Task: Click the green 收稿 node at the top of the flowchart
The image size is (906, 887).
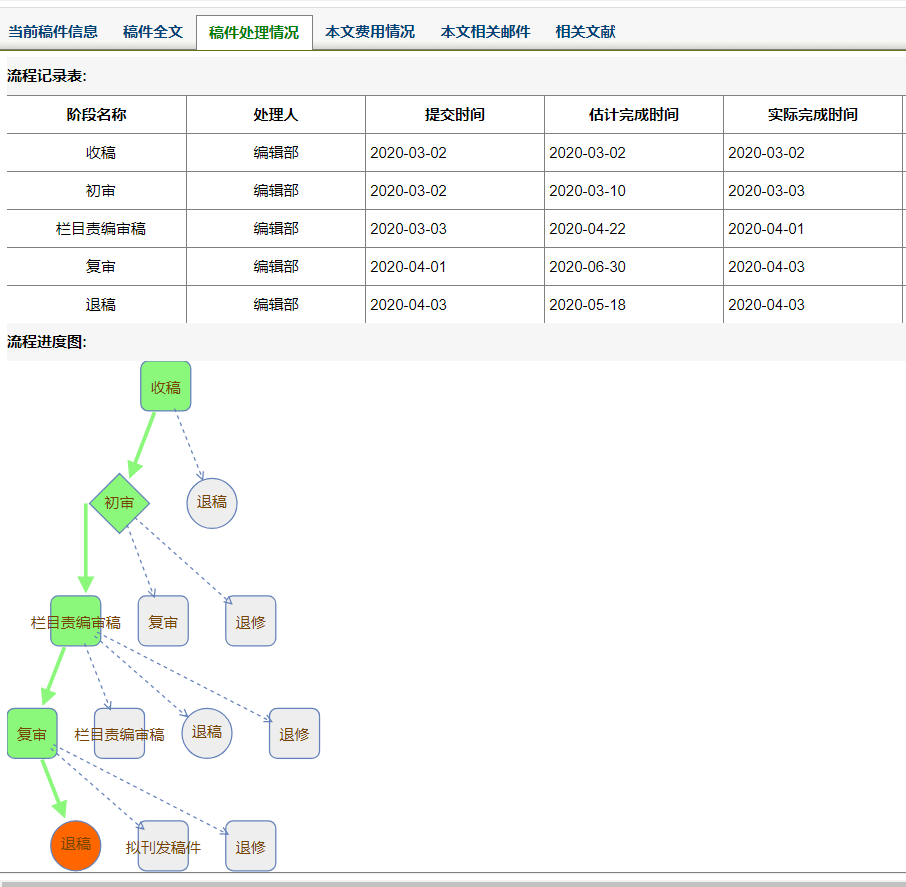Action: 166,387
